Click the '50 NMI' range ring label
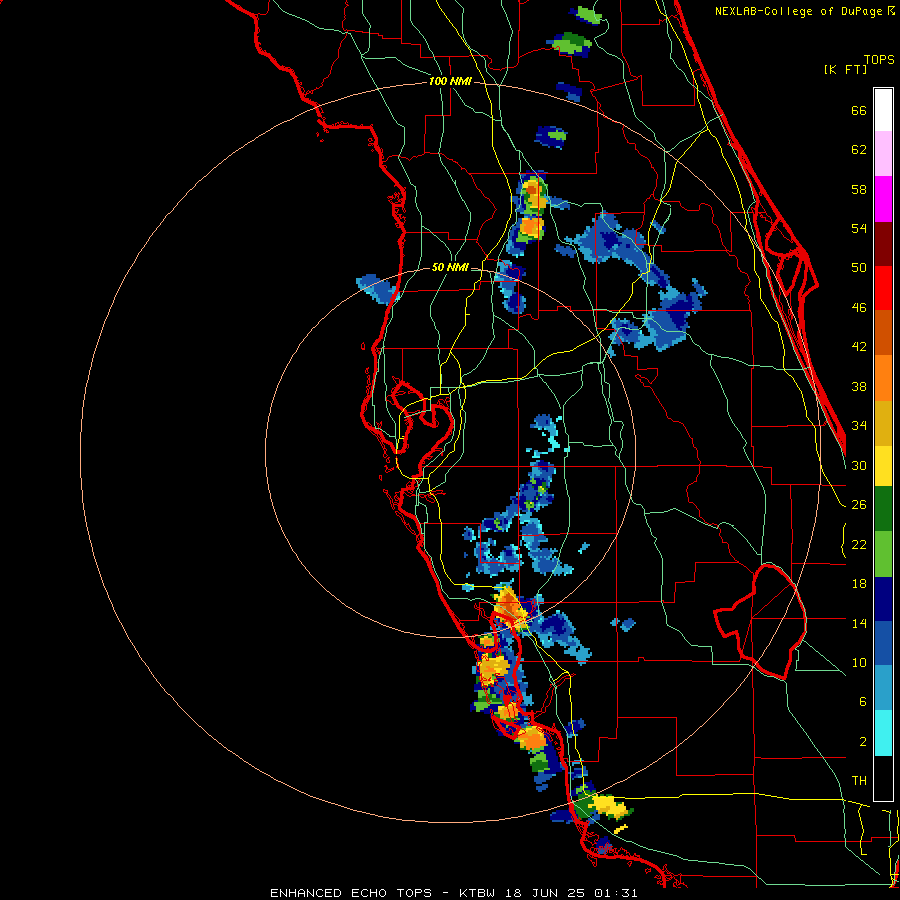The image size is (900, 900). (x=450, y=267)
